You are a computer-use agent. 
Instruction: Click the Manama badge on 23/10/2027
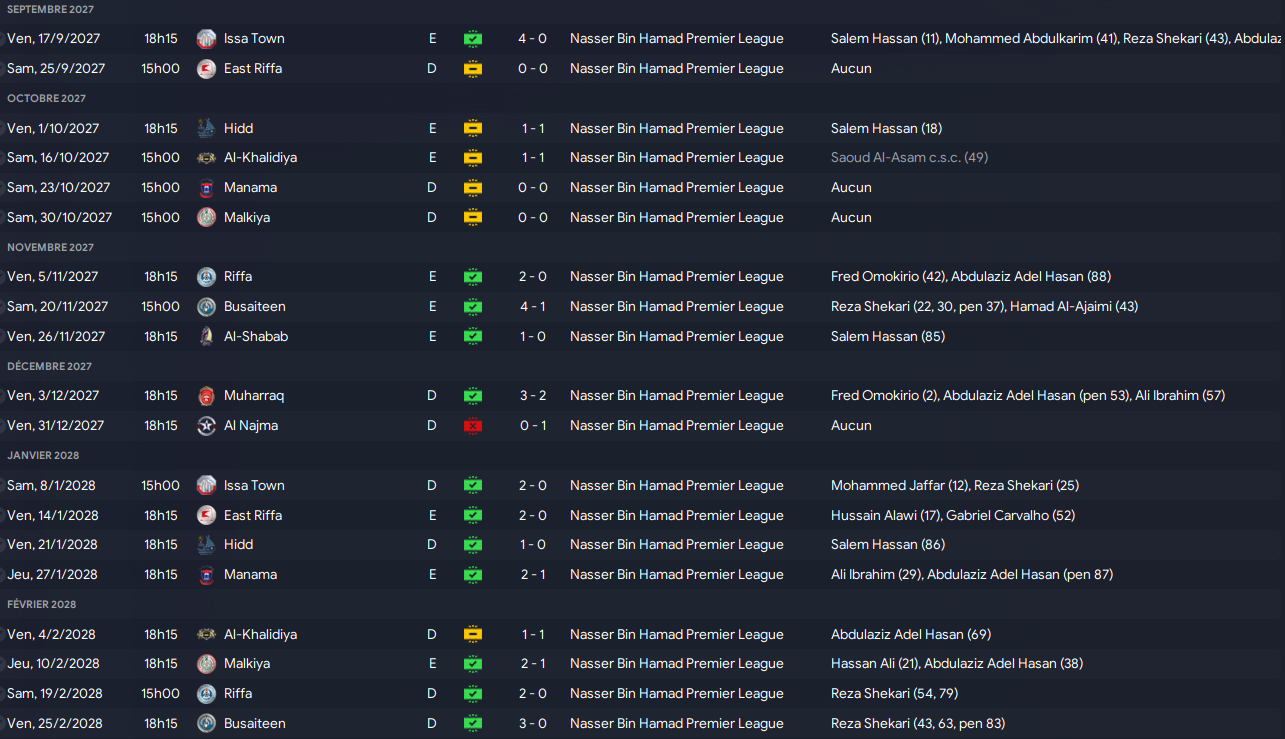click(x=206, y=188)
